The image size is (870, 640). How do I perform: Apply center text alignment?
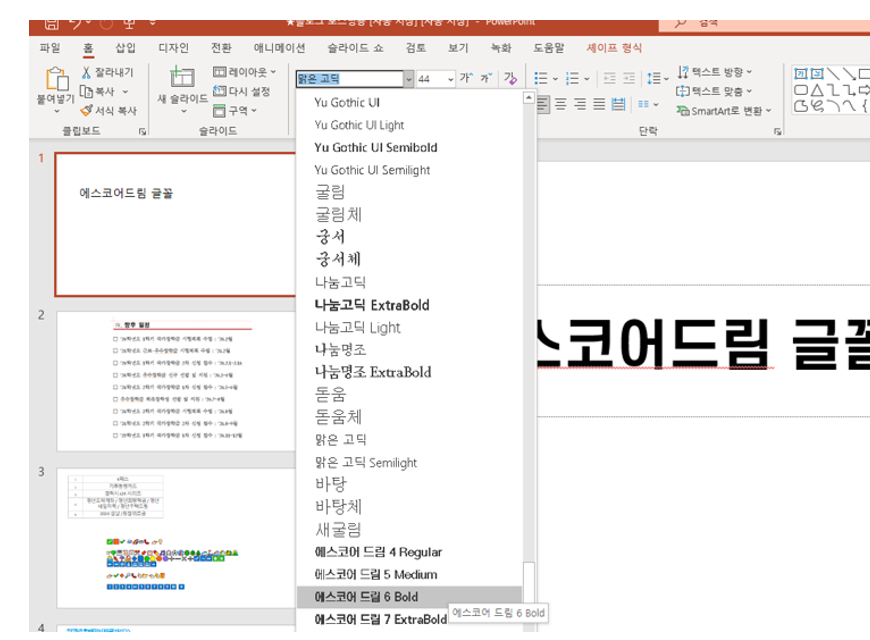(x=561, y=104)
